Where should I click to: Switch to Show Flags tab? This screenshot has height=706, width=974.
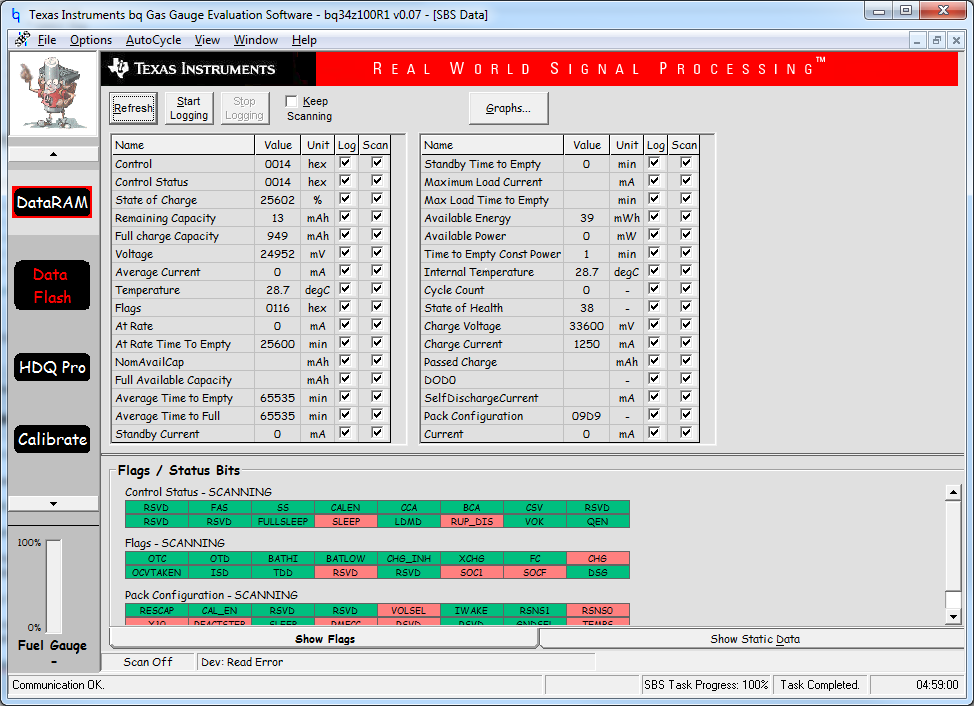[x=324, y=639]
